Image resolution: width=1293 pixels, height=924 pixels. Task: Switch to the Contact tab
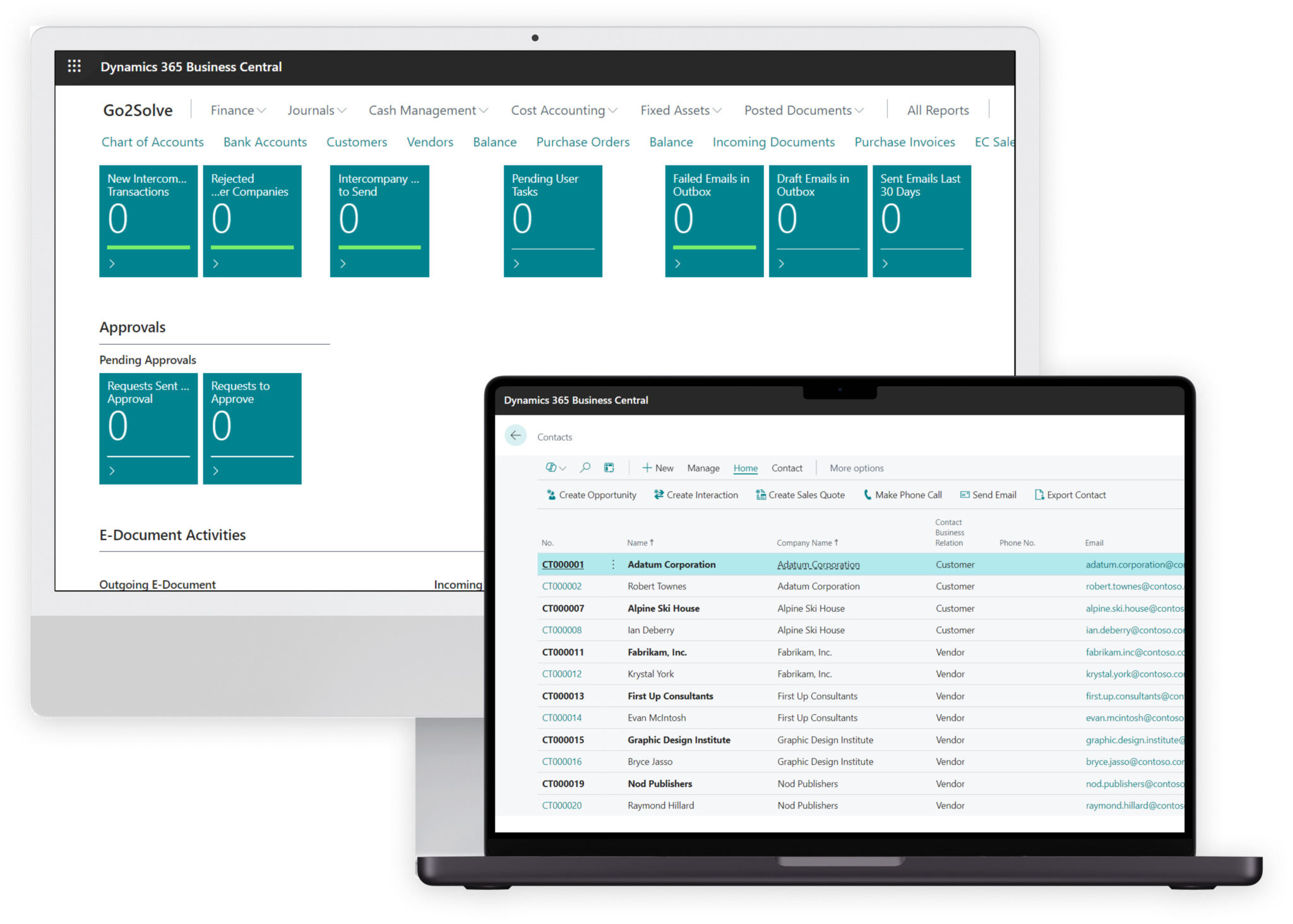click(x=787, y=468)
